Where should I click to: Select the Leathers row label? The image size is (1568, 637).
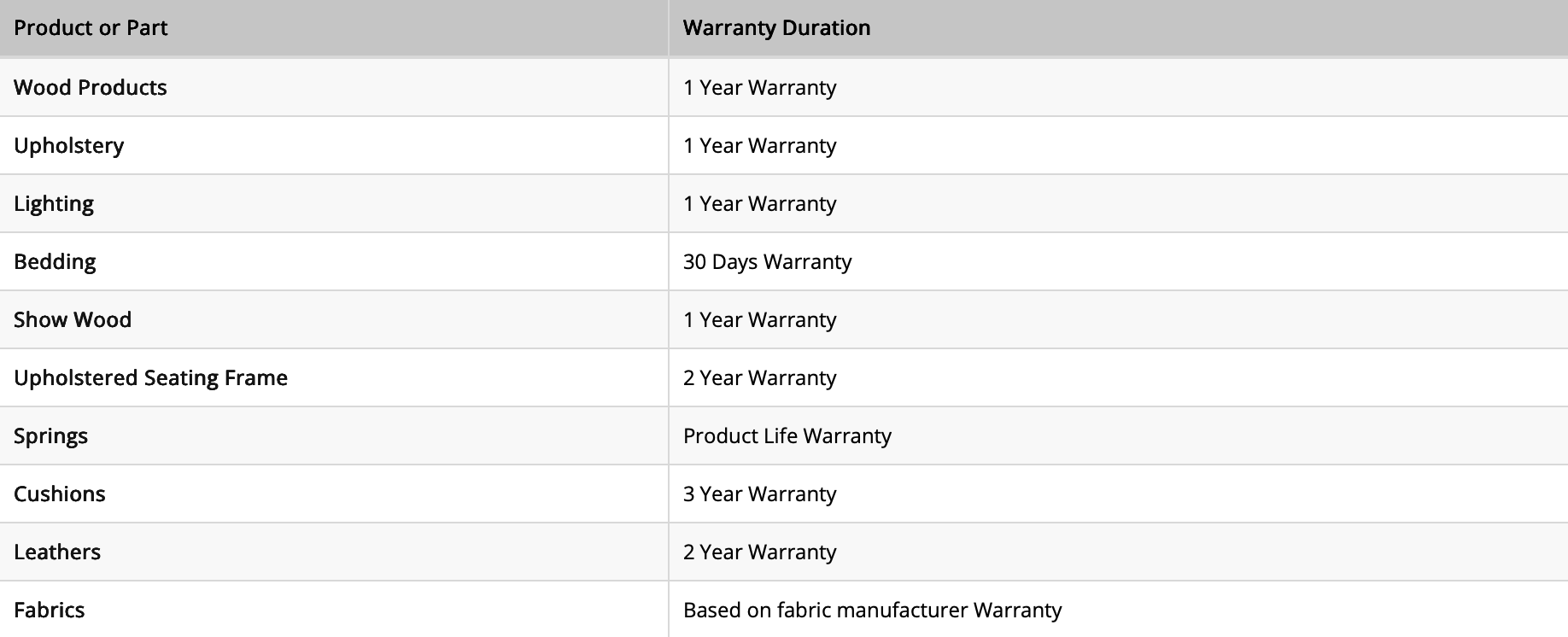point(57,552)
